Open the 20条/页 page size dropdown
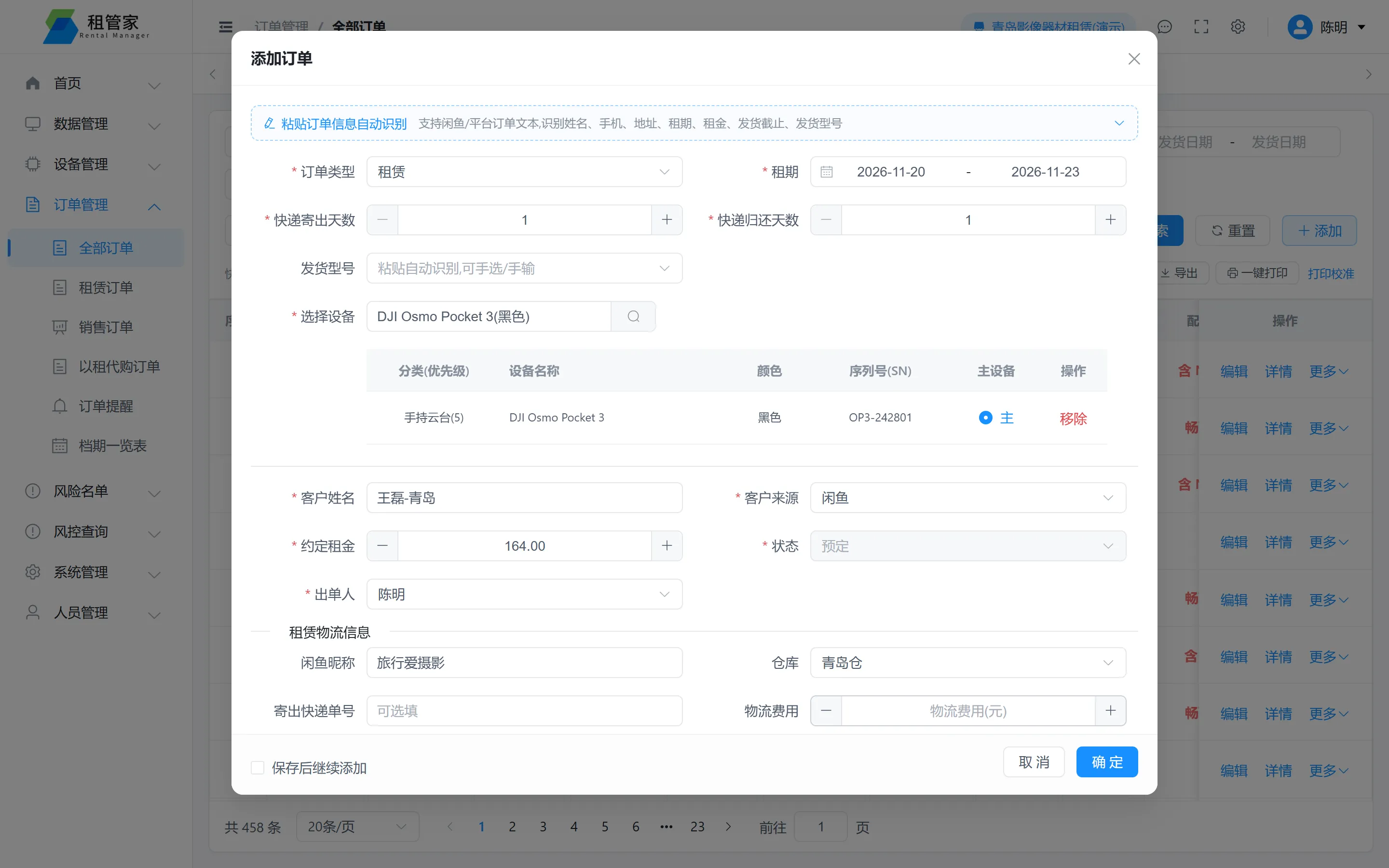The image size is (1389, 868). pyautogui.click(x=357, y=827)
